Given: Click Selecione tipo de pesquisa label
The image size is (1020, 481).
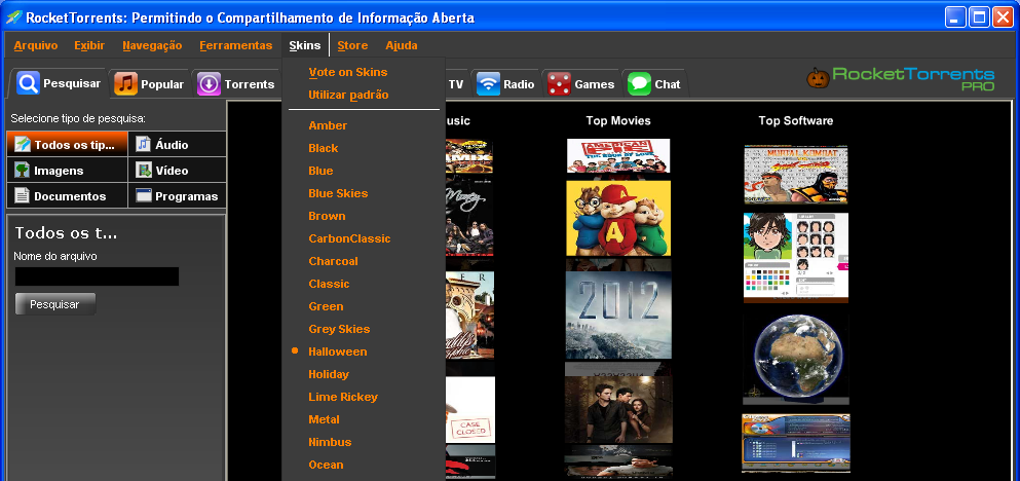Looking at the screenshot, I should click(78, 119).
